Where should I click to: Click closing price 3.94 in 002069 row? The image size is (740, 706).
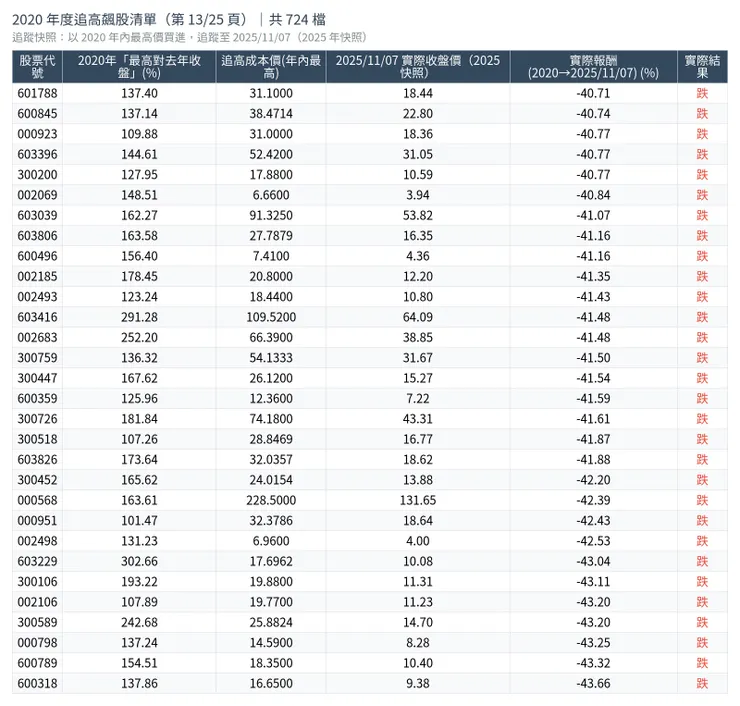pos(418,195)
